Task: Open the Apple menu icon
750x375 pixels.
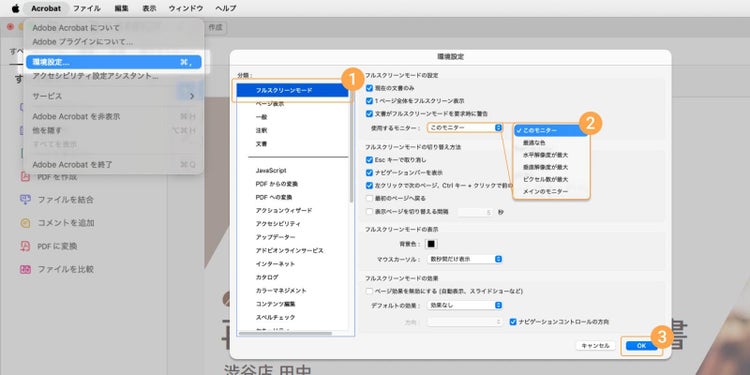Action: [16, 8]
